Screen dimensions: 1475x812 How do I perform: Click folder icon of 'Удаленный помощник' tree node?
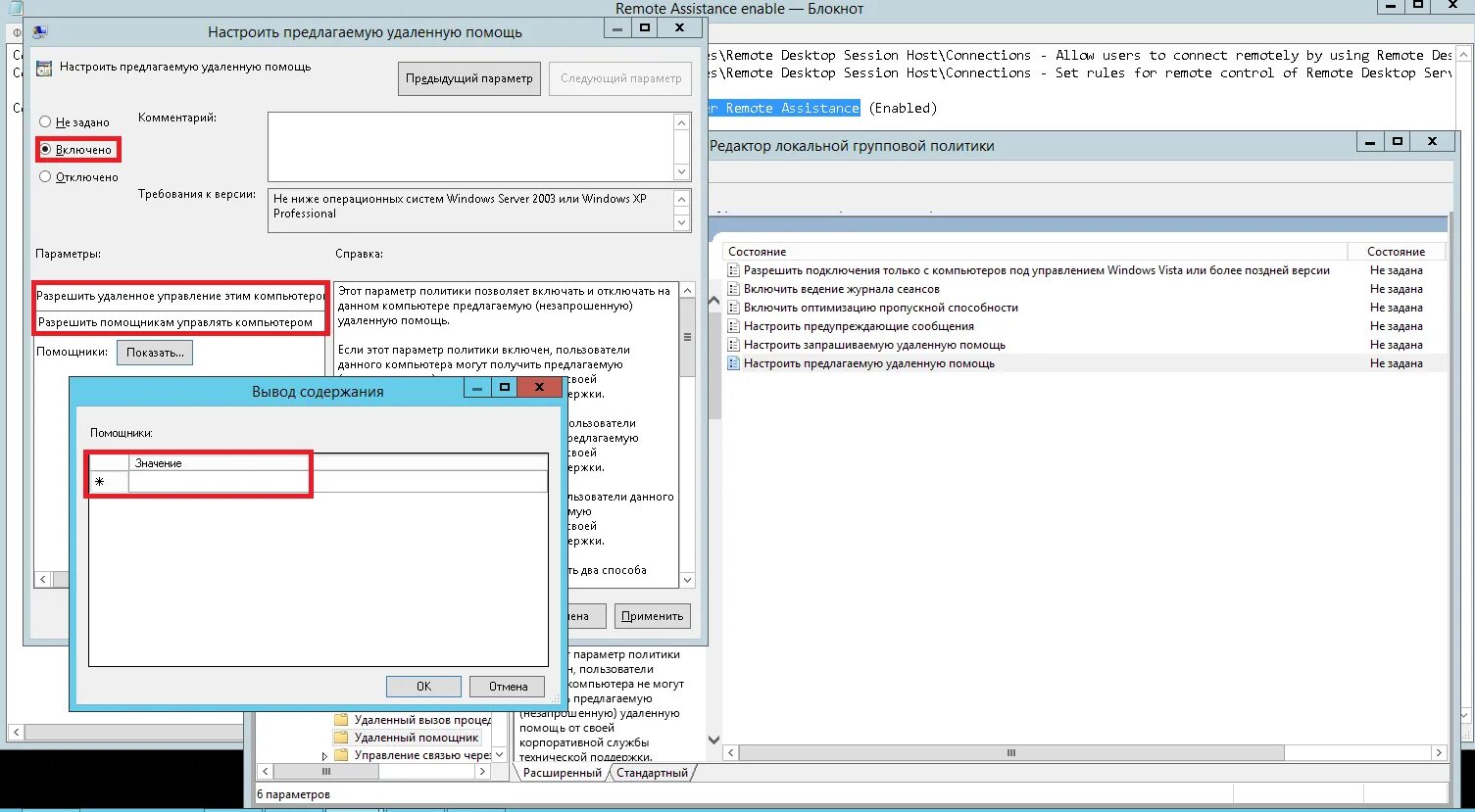coord(341,738)
